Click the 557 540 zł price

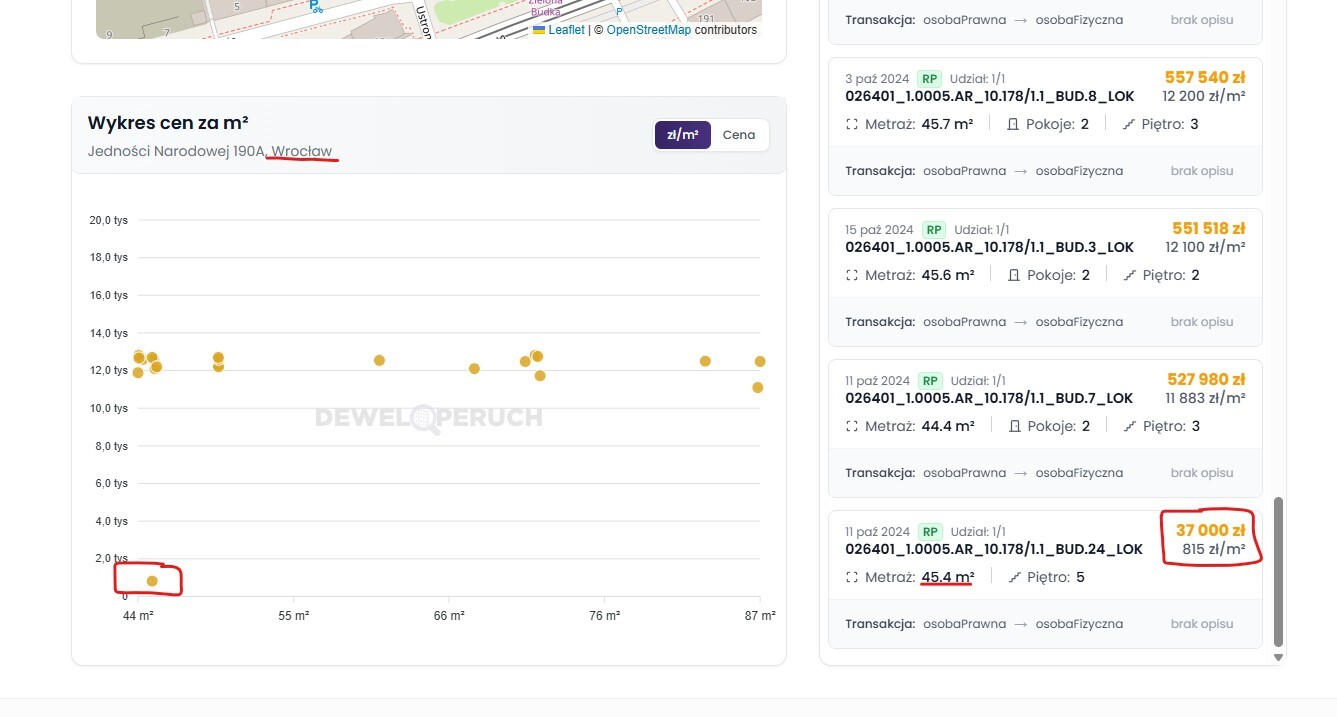1204,77
